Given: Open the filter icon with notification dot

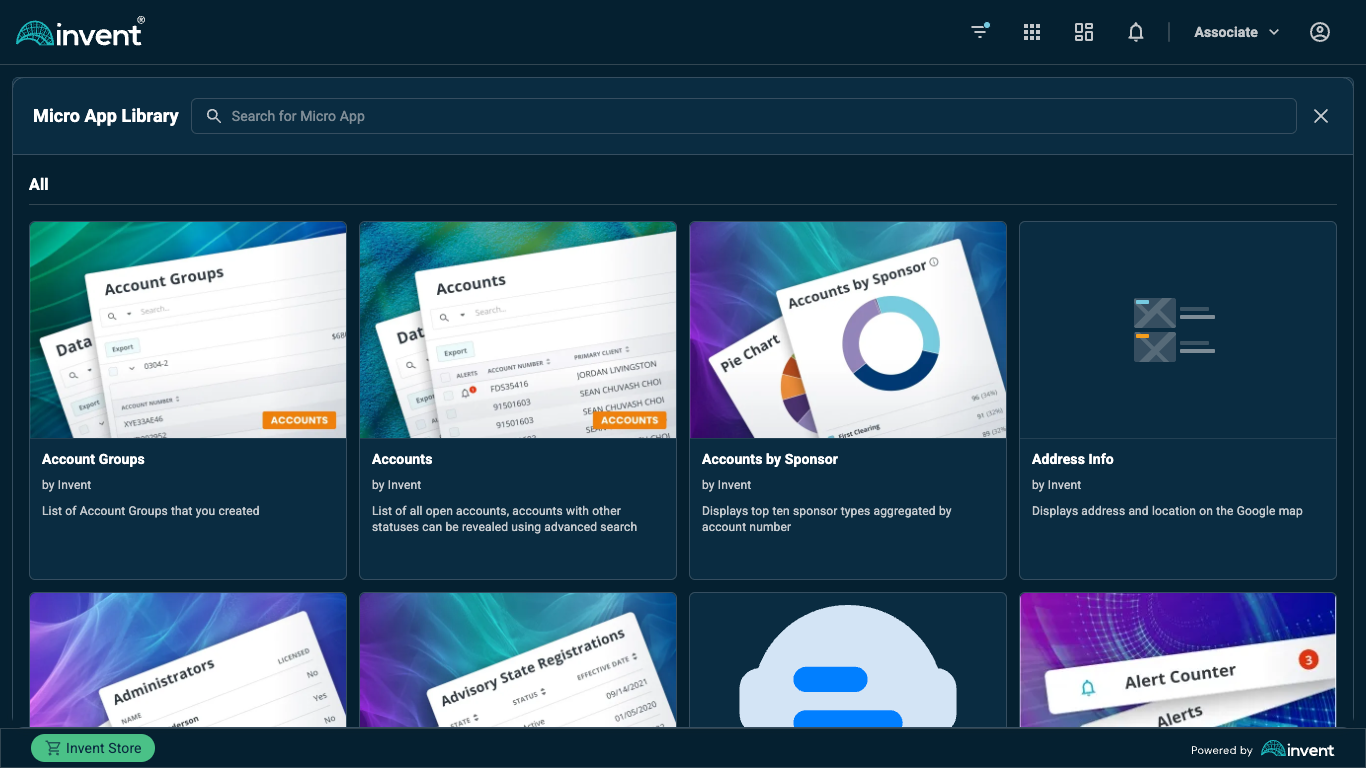Looking at the screenshot, I should point(979,31).
